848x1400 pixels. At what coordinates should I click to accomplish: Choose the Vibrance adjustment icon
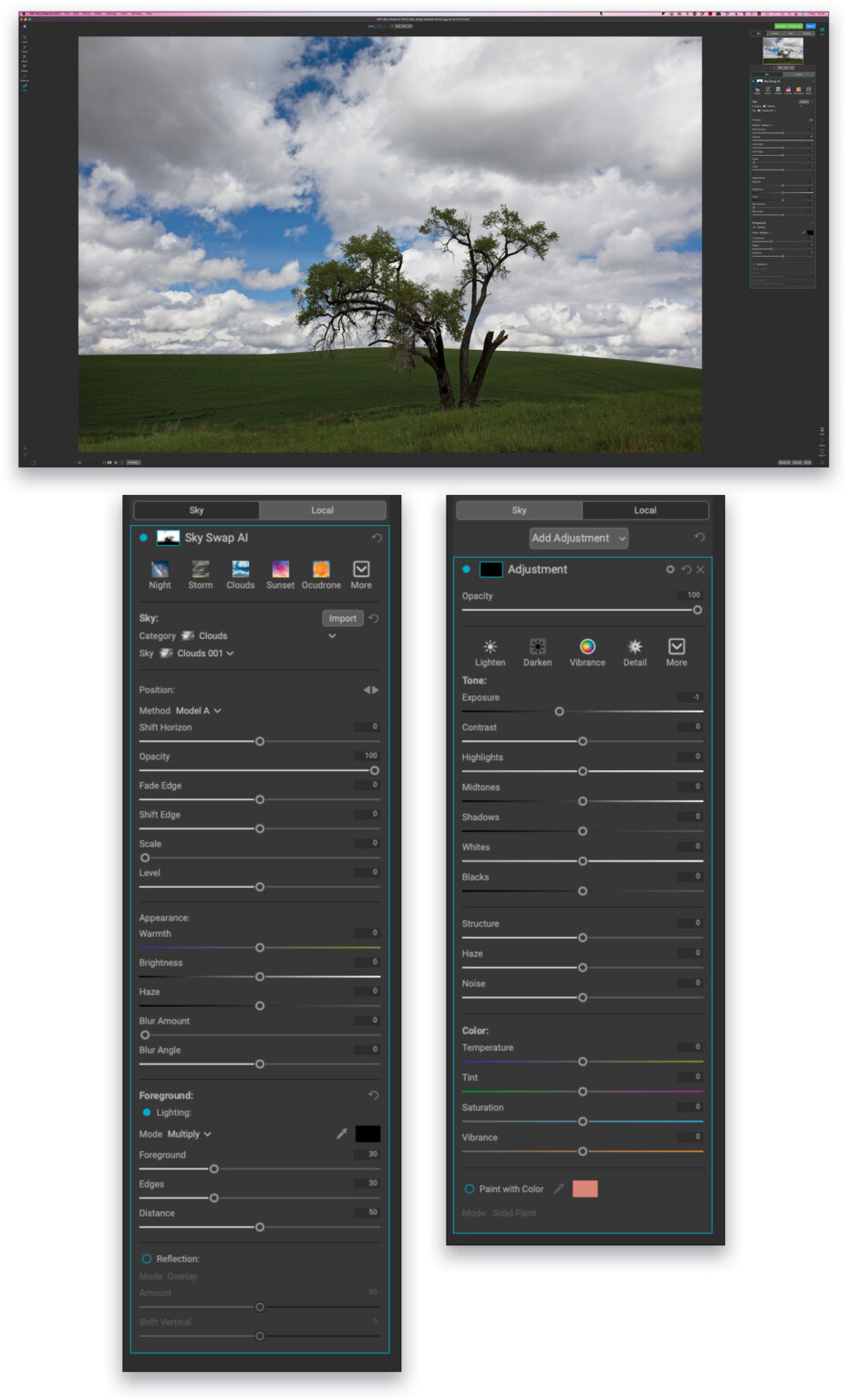(x=586, y=647)
